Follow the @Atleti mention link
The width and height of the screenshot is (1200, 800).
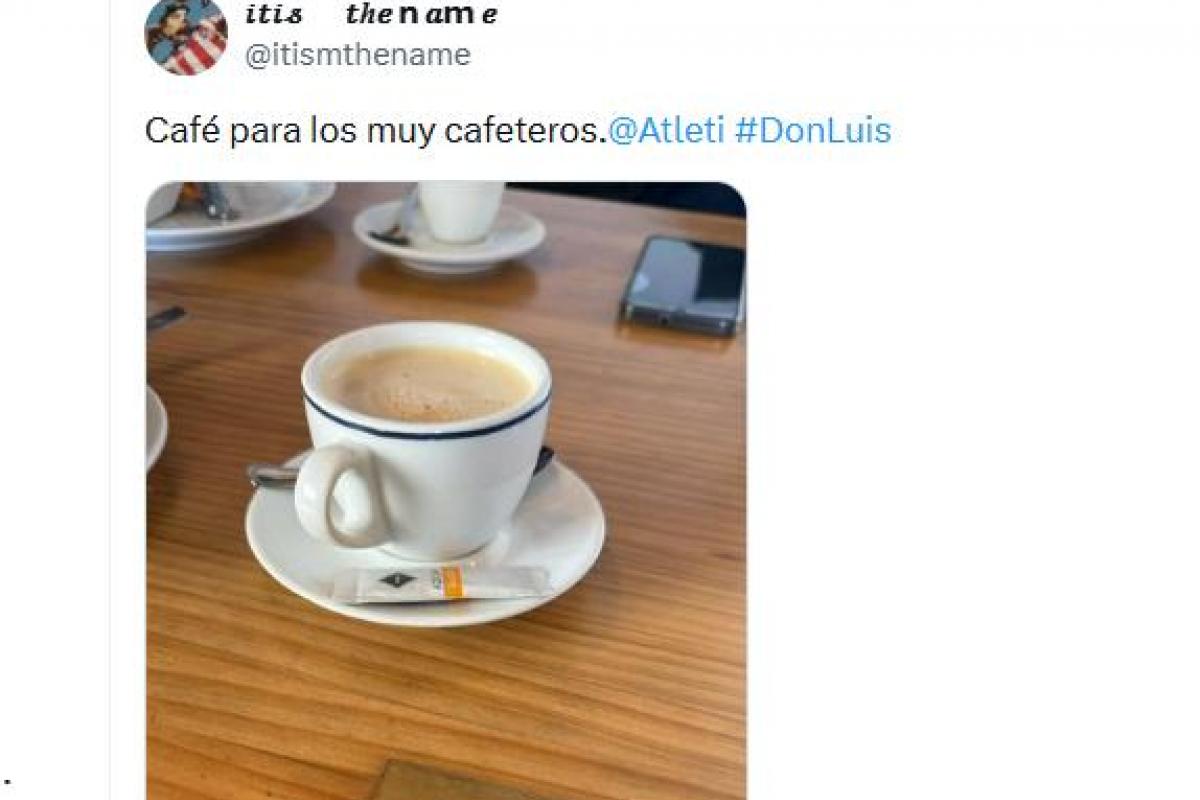[666, 131]
